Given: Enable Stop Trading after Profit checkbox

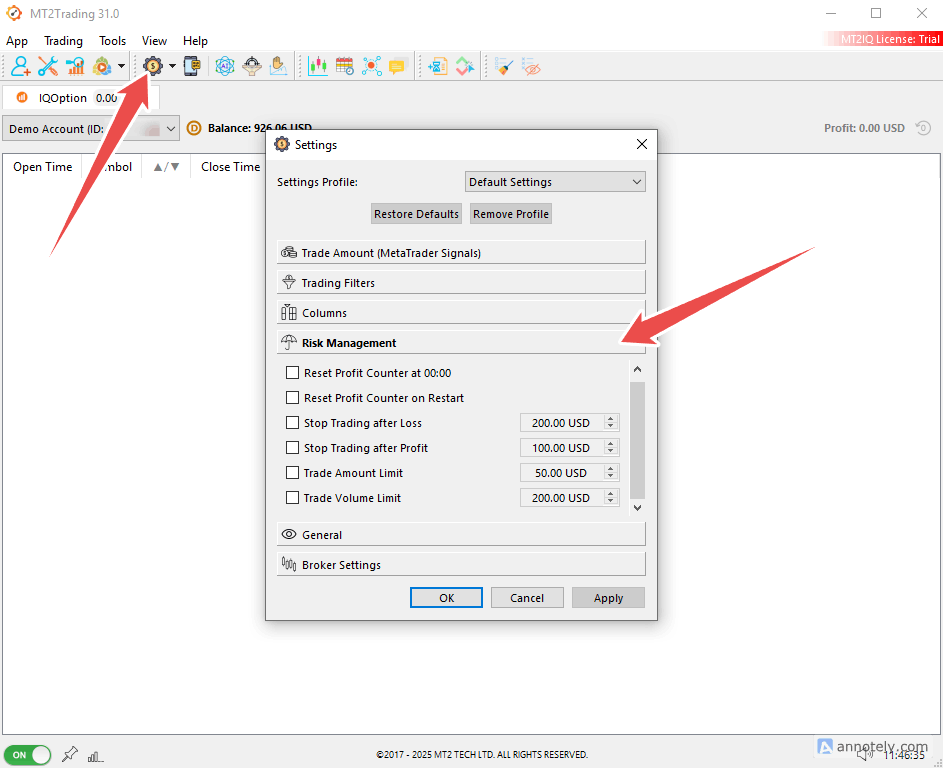Looking at the screenshot, I should [292, 447].
